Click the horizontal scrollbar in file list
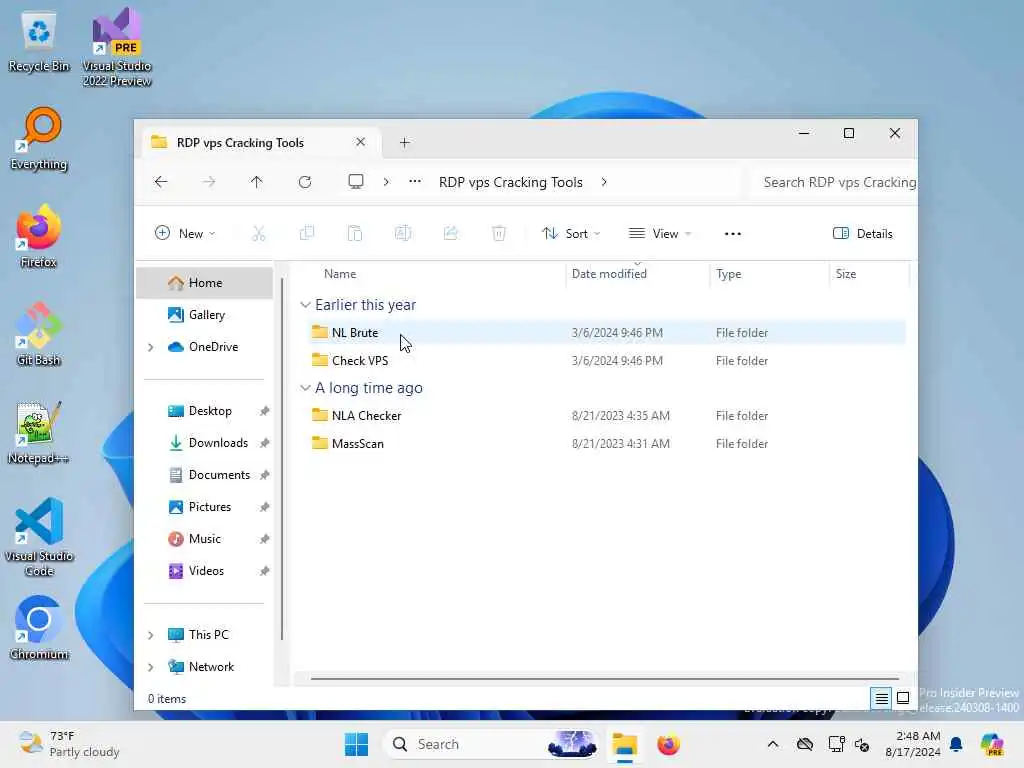The image size is (1024, 768). 605,679
